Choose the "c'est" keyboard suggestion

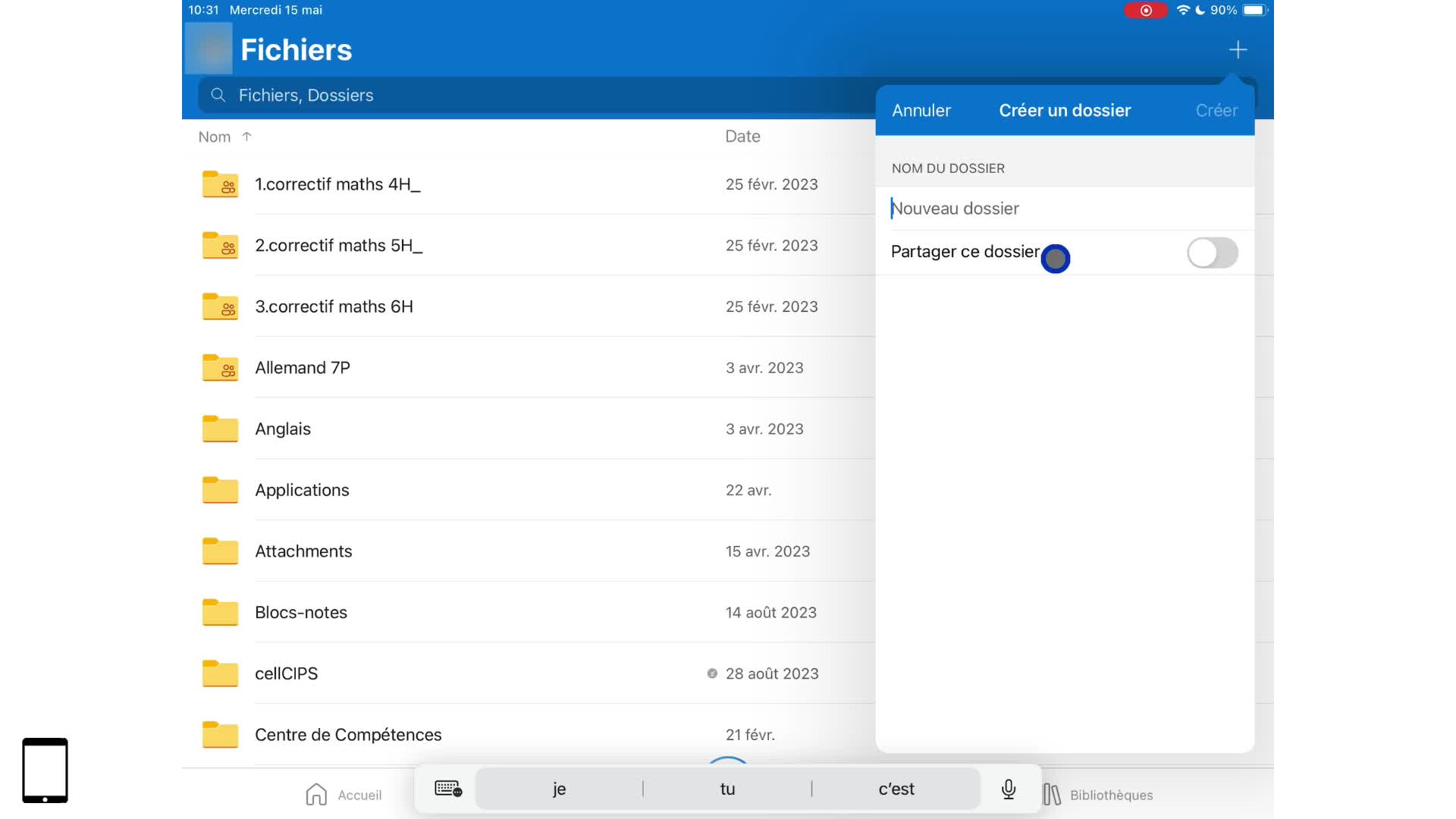point(896,789)
